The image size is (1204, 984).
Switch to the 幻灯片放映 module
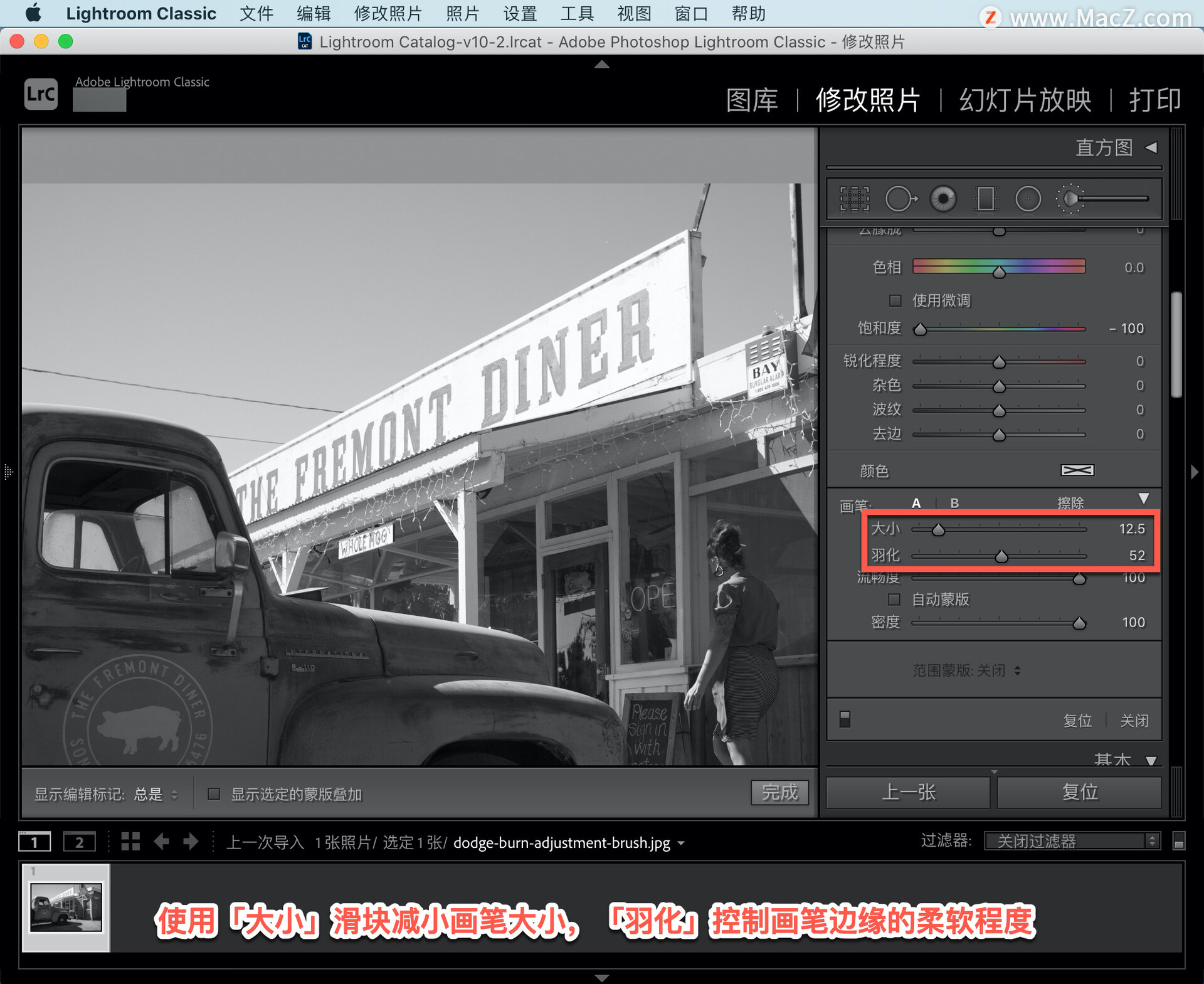pos(1025,100)
